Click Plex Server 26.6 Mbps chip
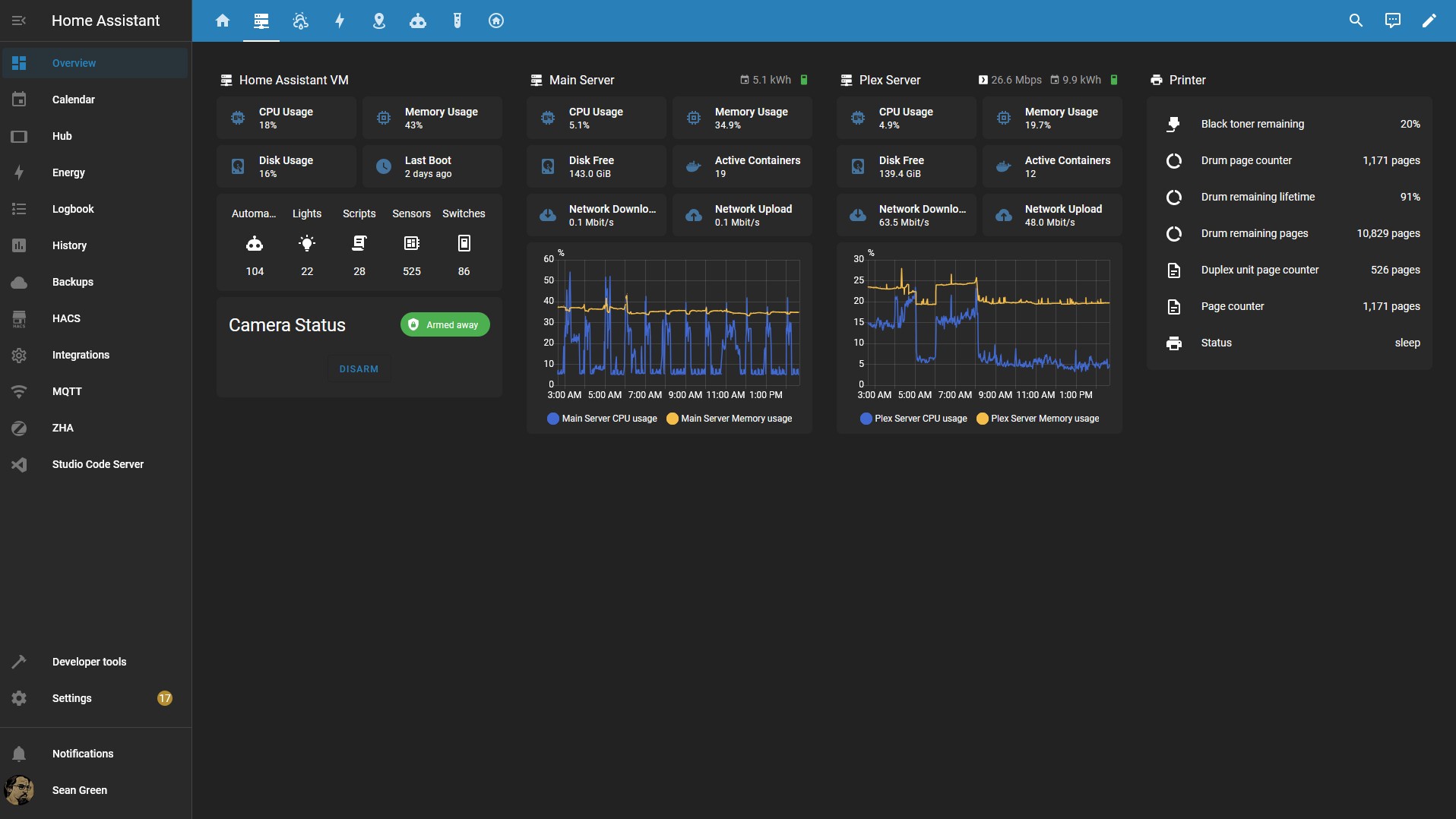The image size is (1456, 819). (1010, 80)
